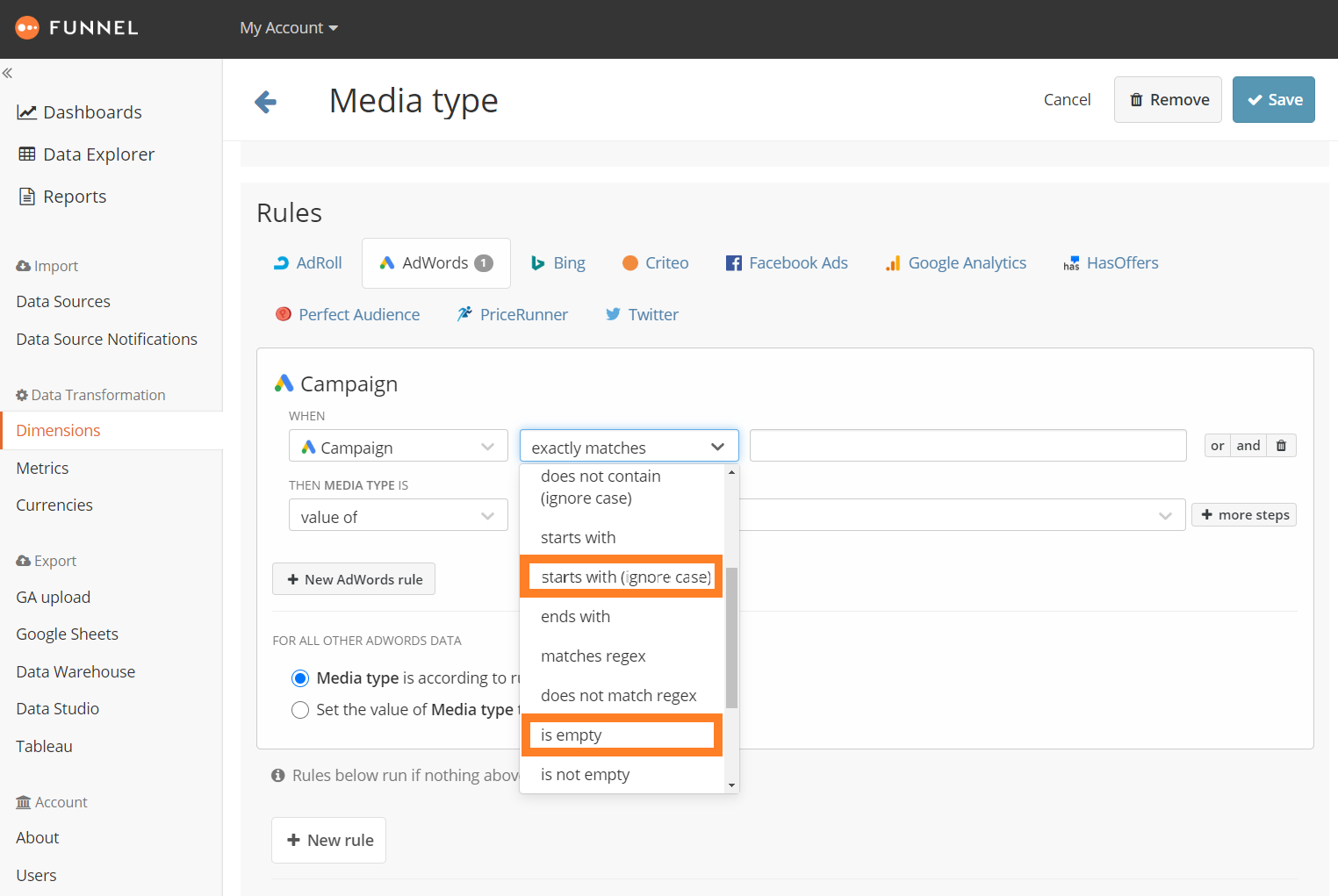
Task: Switch to the PriceRunner tab
Action: 513,314
